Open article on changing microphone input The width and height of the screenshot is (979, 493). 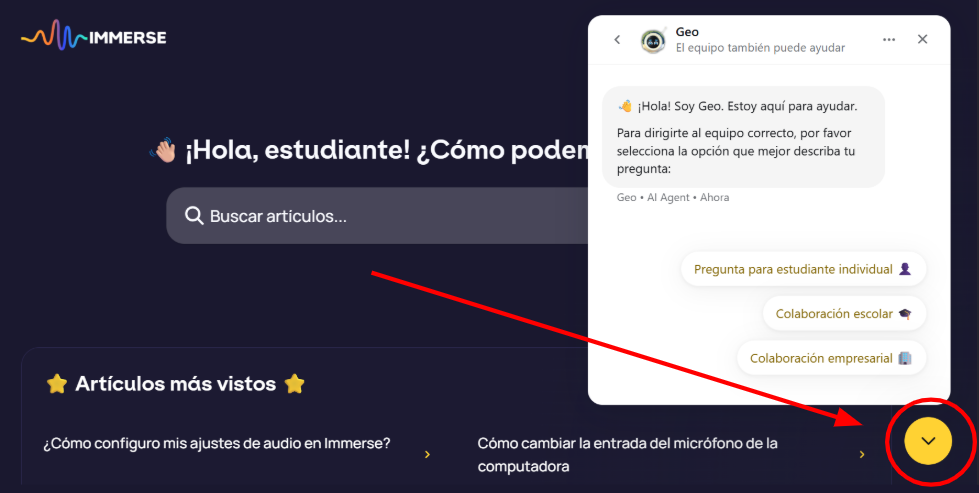[x=627, y=455]
